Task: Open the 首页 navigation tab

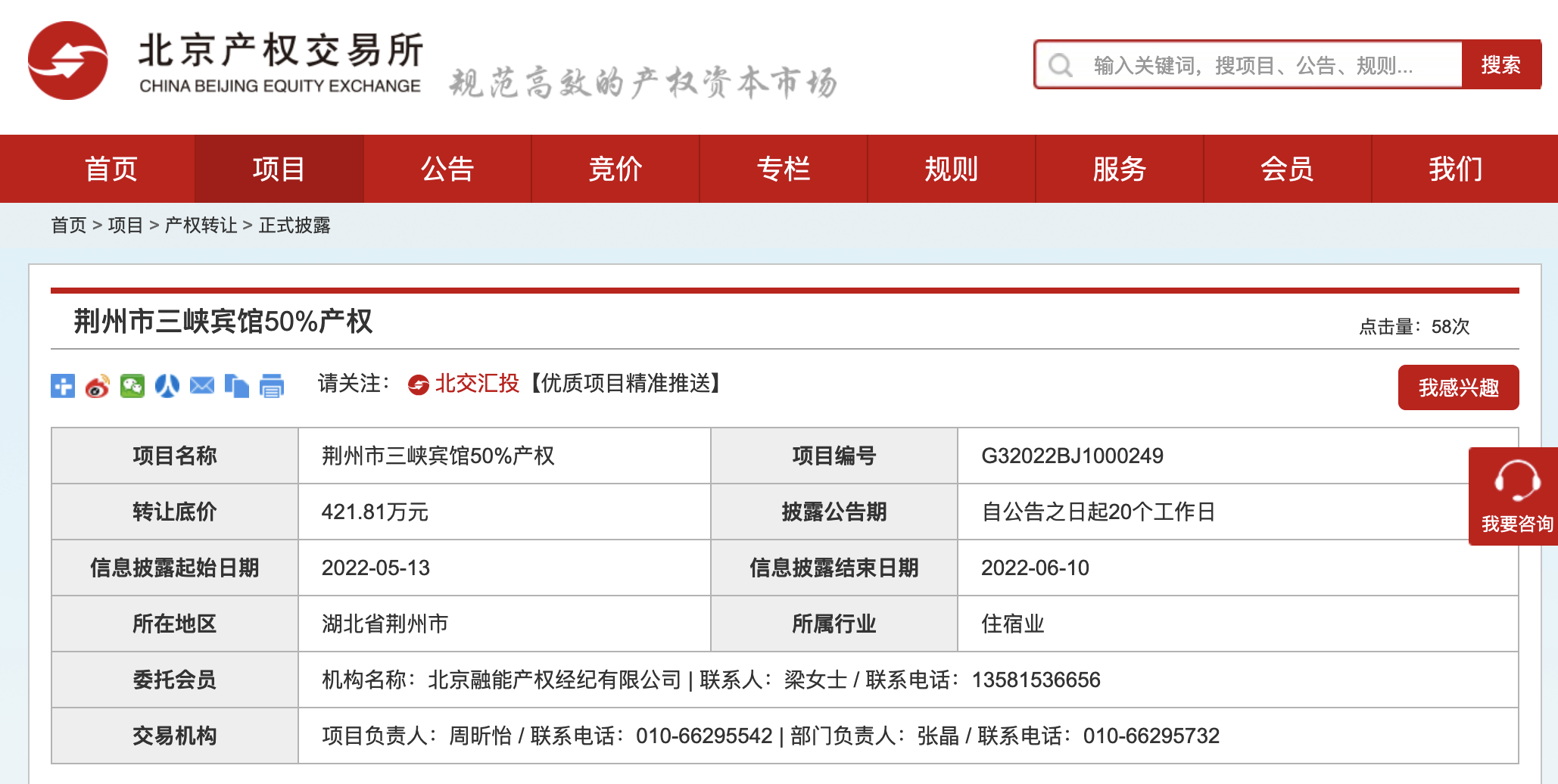Action: (111, 169)
